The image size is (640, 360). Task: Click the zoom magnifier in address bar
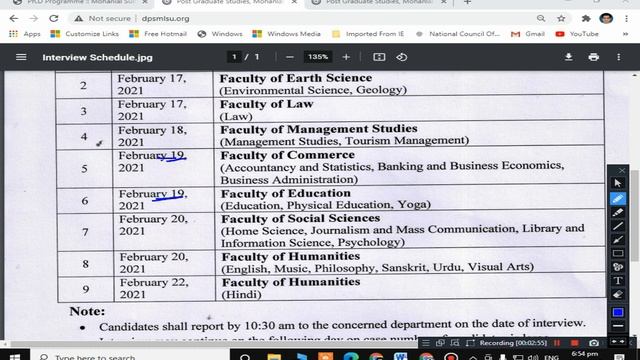pos(541,18)
